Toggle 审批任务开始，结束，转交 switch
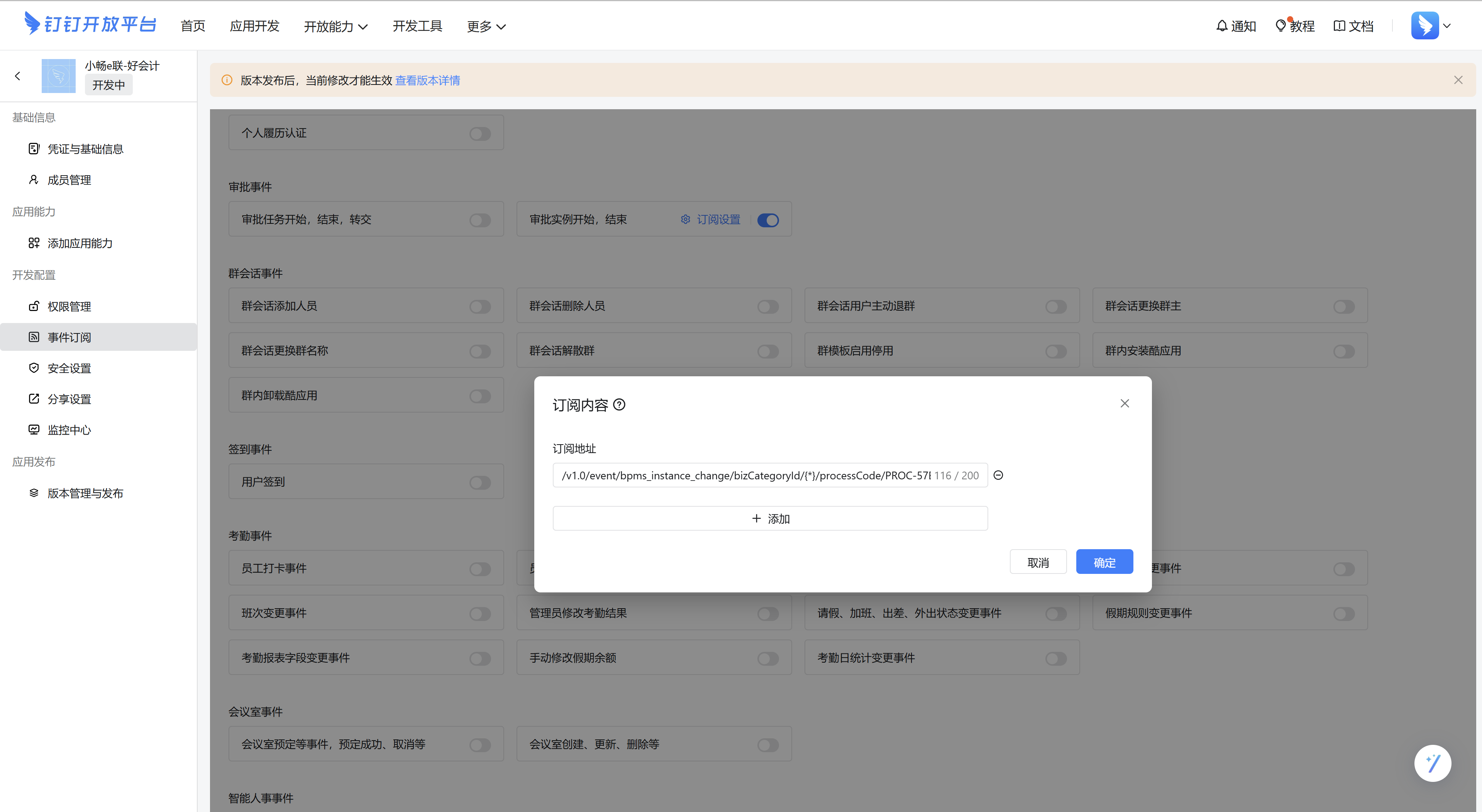Viewport: 1482px width, 812px height. point(480,220)
